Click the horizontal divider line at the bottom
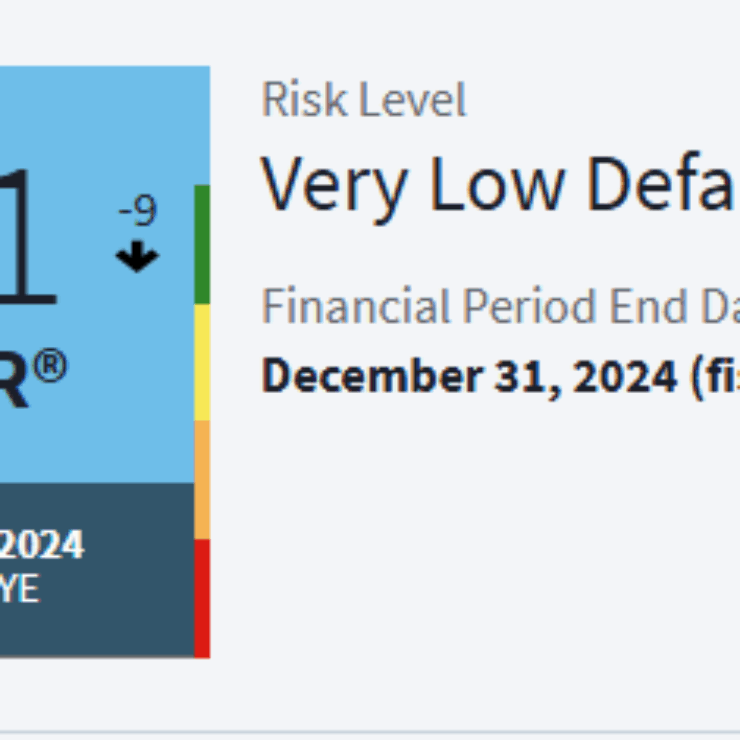Image resolution: width=740 pixels, height=740 pixels. (370, 732)
